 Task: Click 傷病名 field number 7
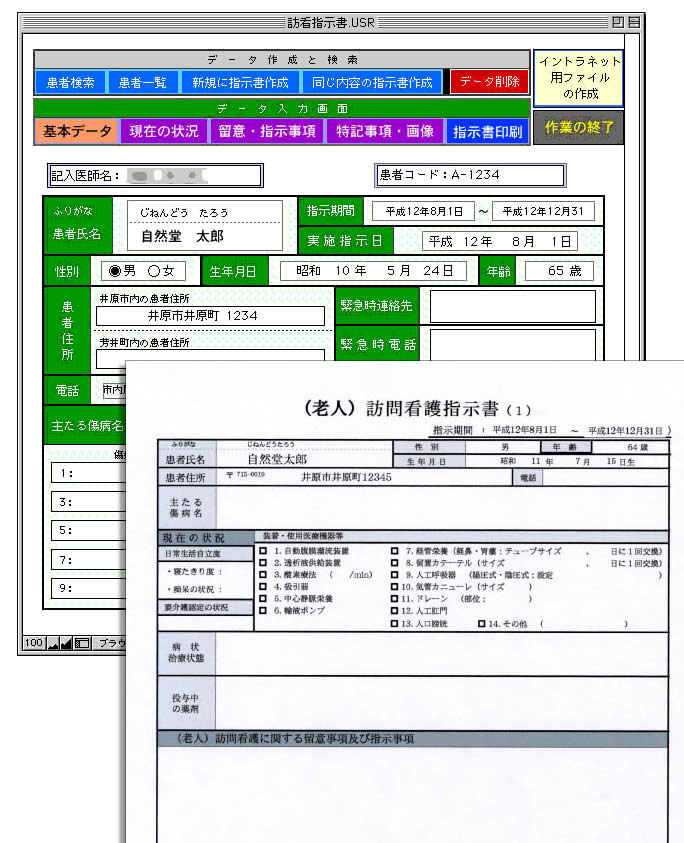[x=89, y=560]
